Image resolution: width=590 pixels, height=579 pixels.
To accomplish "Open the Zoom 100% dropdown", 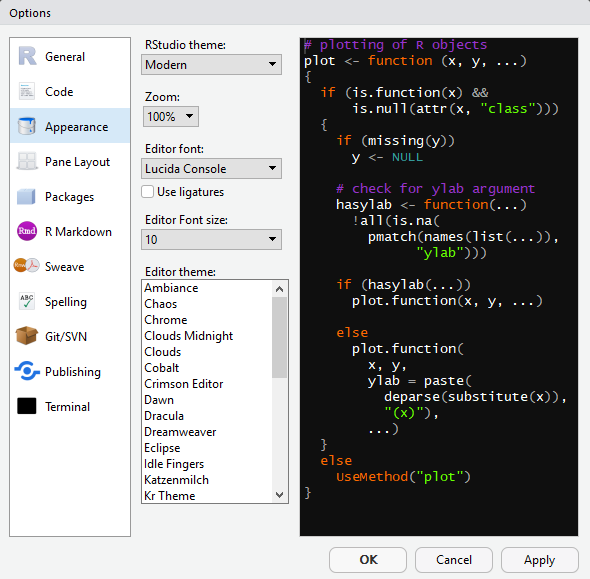I will (x=171, y=116).
